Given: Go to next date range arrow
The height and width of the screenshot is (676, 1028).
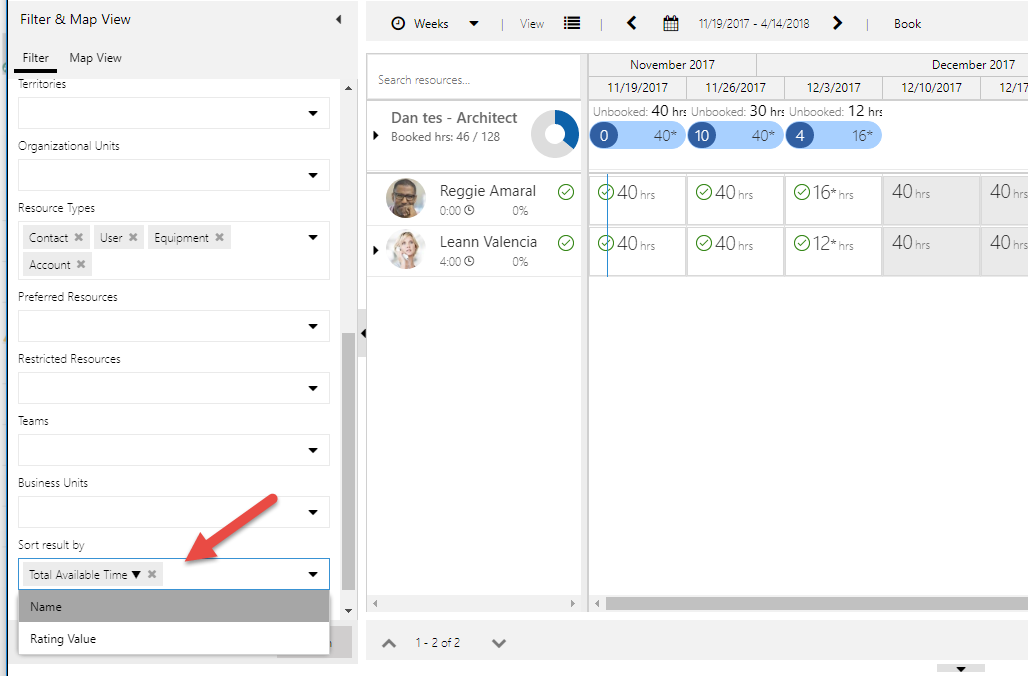Looking at the screenshot, I should [838, 23].
